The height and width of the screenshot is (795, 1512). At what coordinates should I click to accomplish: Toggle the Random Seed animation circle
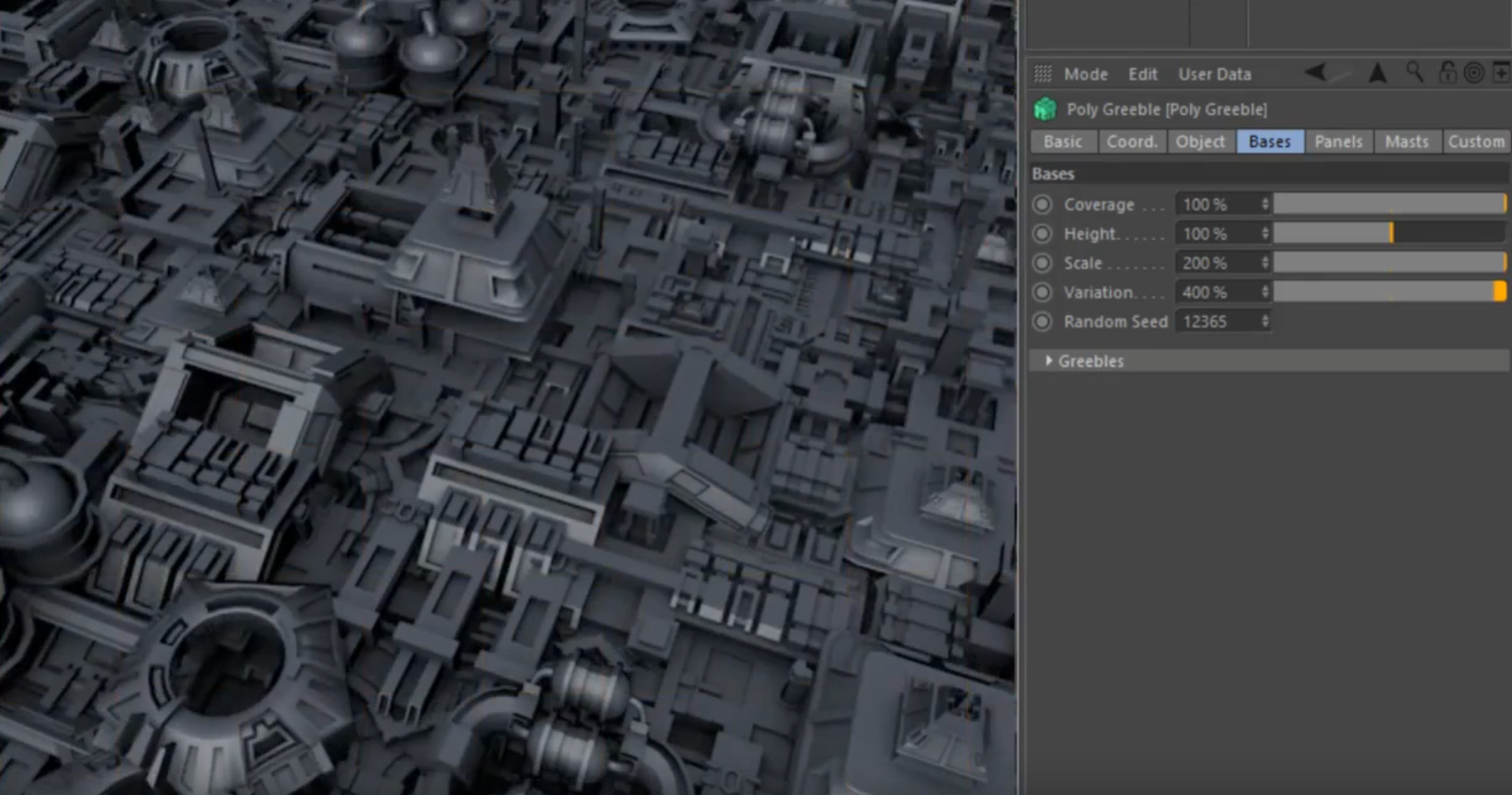click(1042, 322)
